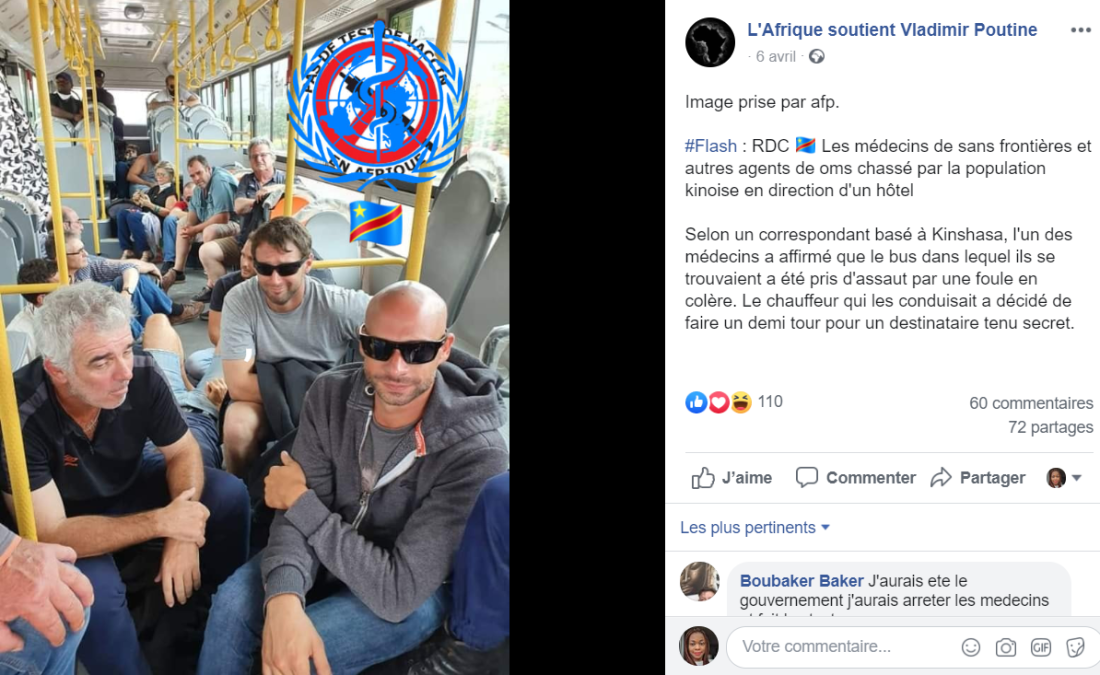This screenshot has width=1100, height=675.
Task: Click the heart love reaction icon
Action: tap(718, 402)
